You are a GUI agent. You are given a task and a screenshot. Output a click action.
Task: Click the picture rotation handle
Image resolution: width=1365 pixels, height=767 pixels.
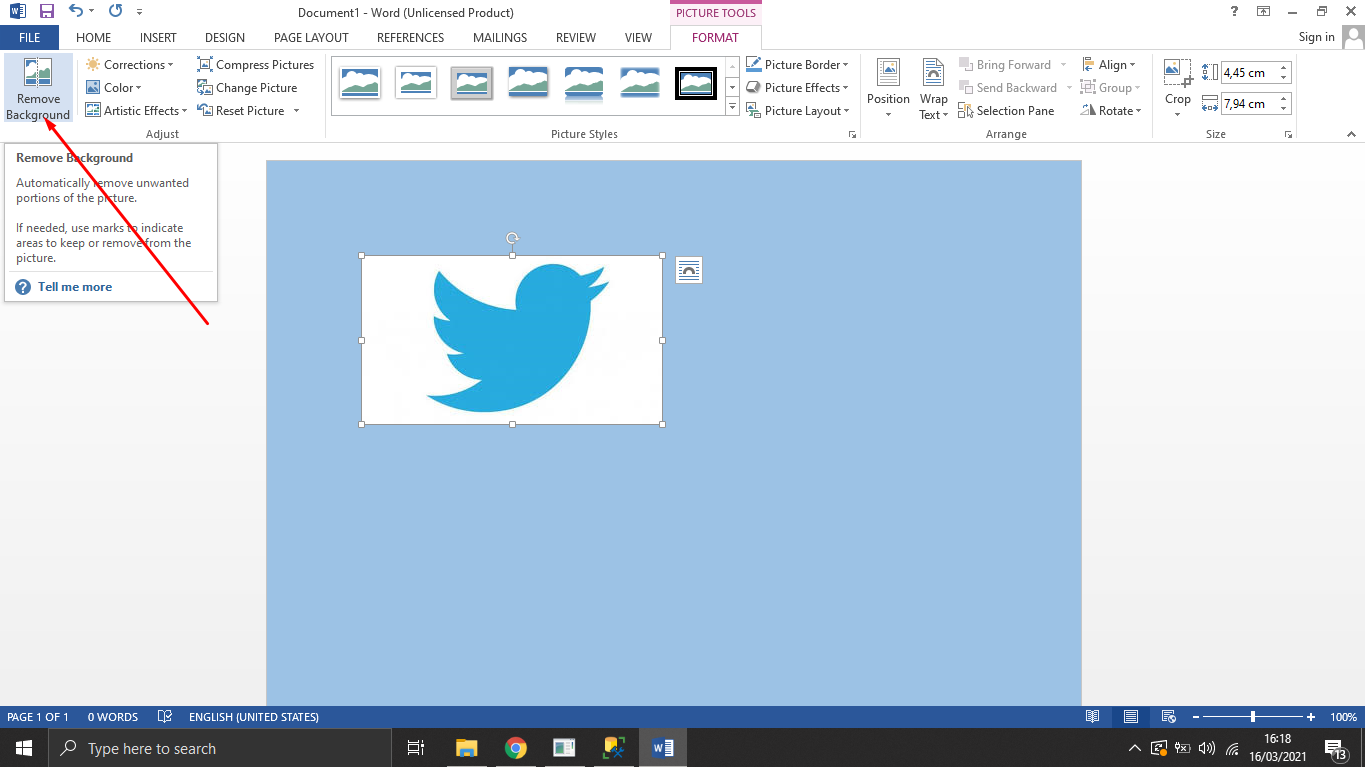(x=512, y=238)
